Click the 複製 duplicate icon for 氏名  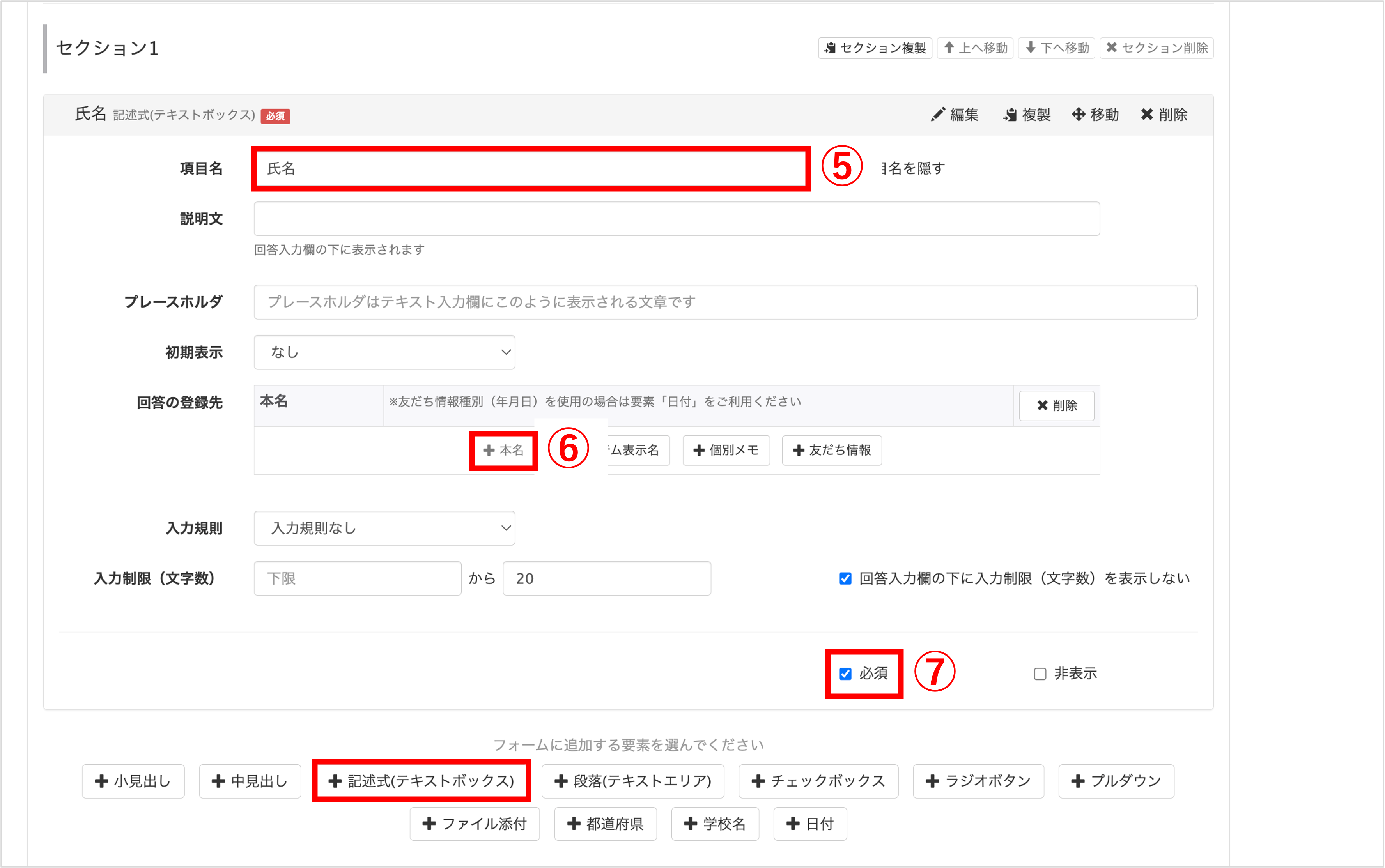(x=1010, y=115)
